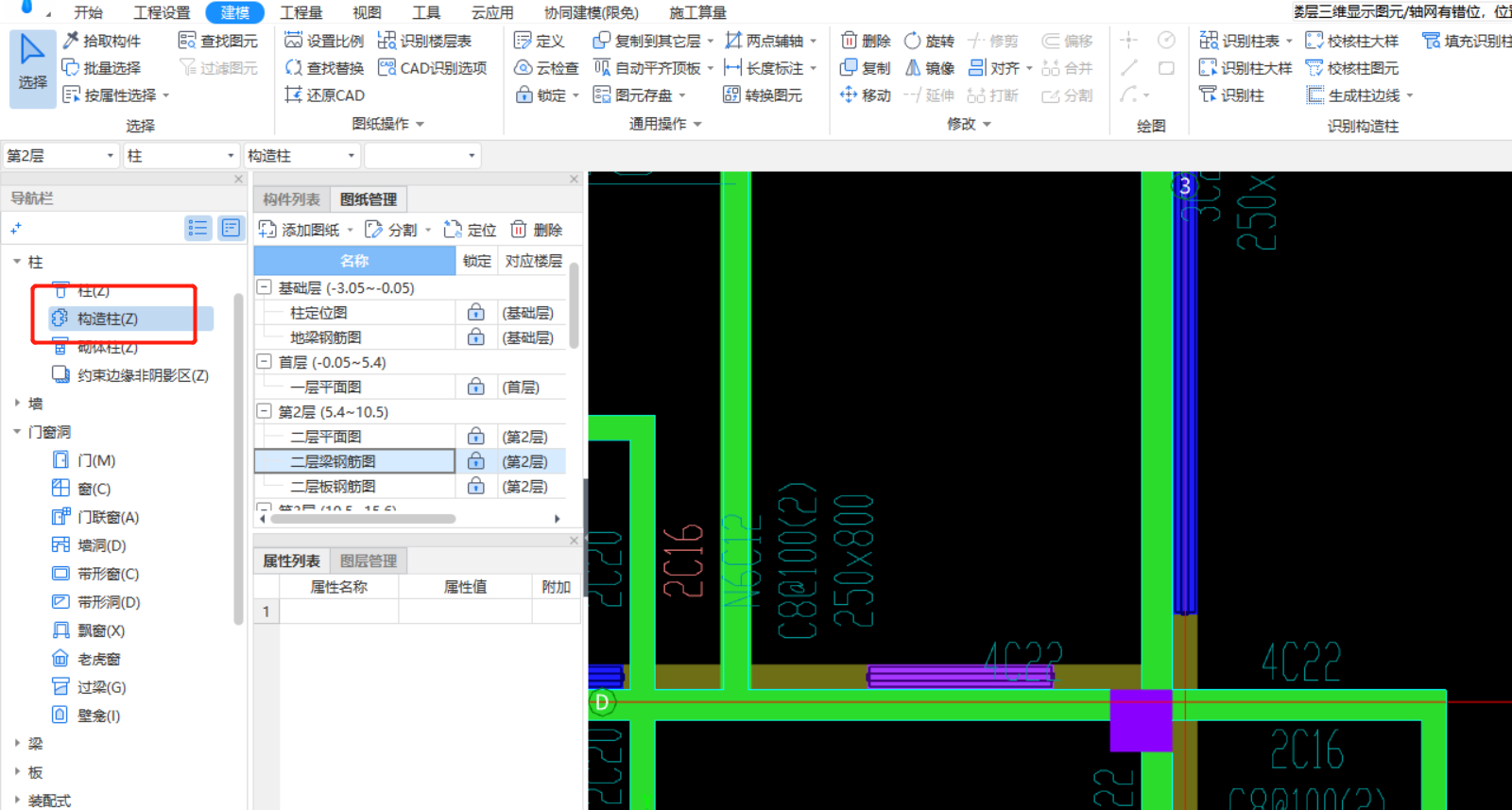Image resolution: width=1512 pixels, height=810 pixels.
Task: Click 自动平齐顶板 tool
Action: point(647,68)
